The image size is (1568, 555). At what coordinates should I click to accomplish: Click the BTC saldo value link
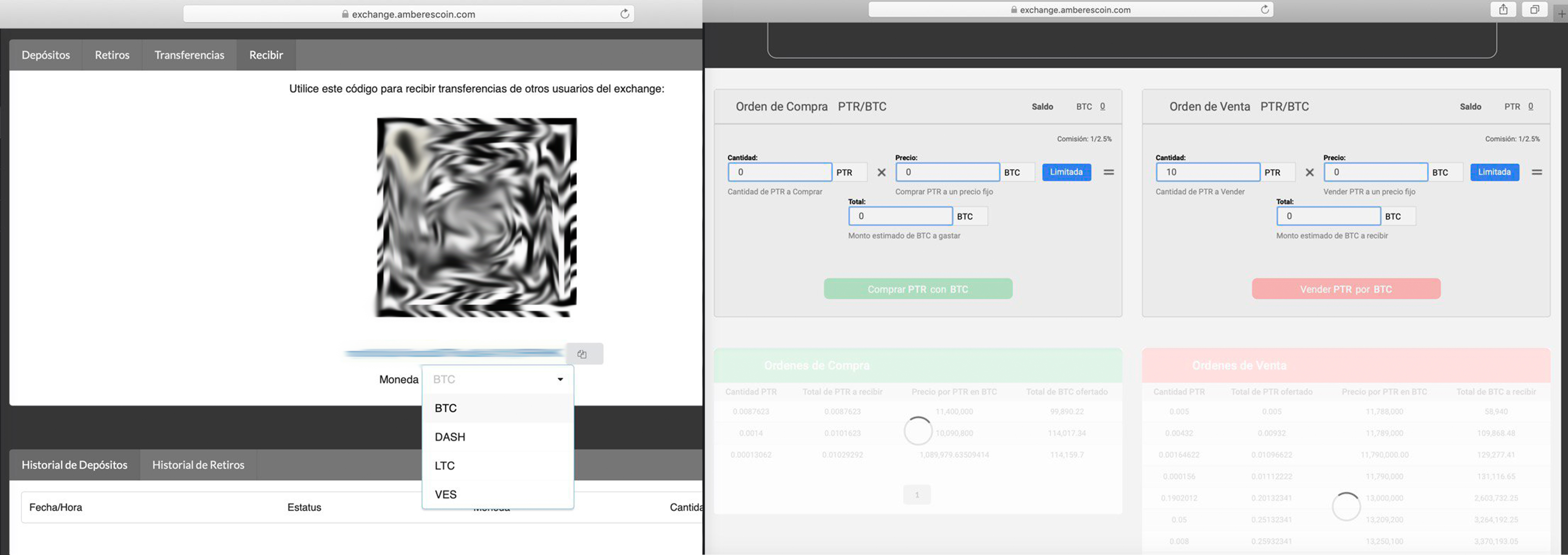(x=1102, y=106)
